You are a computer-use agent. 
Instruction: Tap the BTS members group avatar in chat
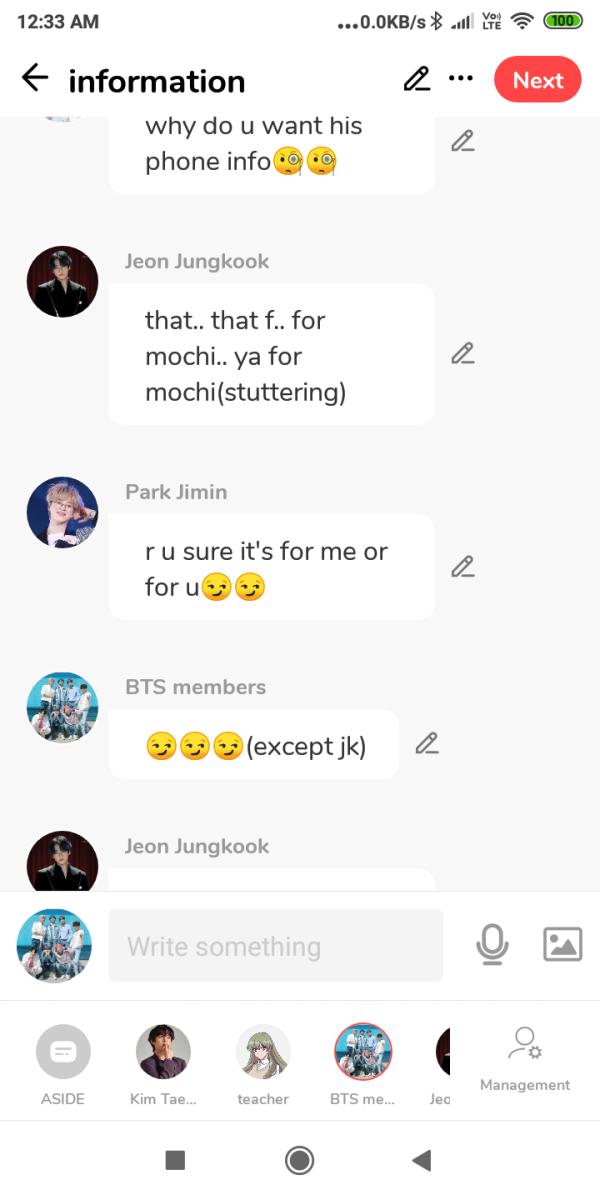tap(62, 707)
